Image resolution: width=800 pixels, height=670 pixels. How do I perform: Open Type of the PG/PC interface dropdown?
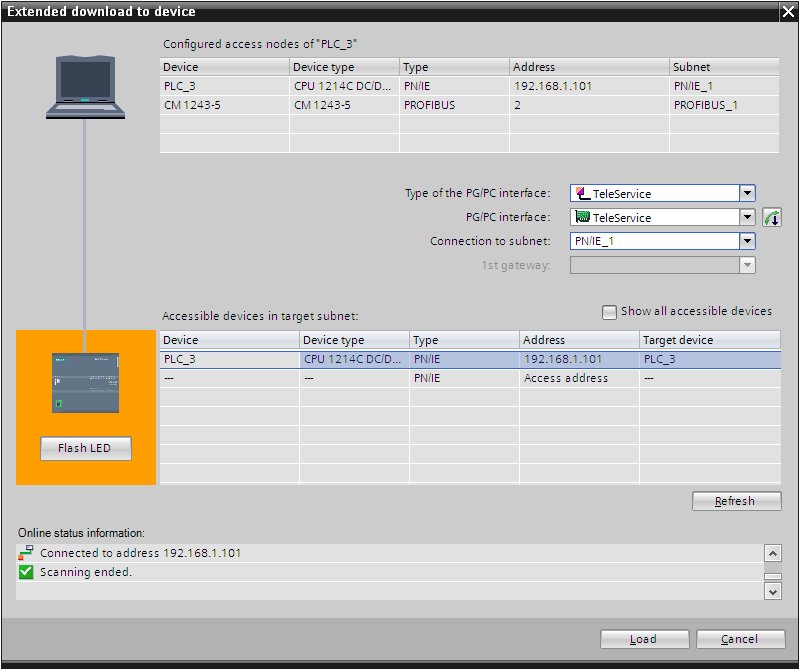(747, 193)
